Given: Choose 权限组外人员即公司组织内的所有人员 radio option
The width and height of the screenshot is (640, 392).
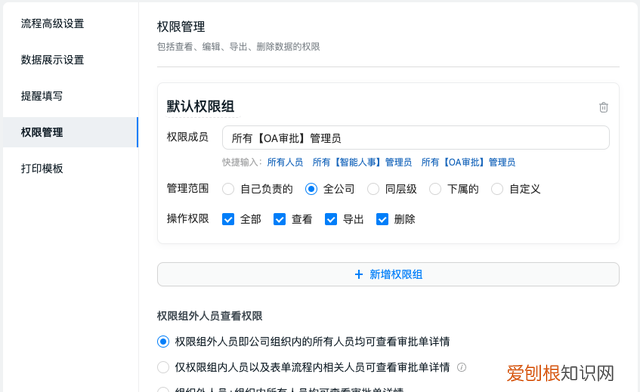Looking at the screenshot, I should point(163,341).
